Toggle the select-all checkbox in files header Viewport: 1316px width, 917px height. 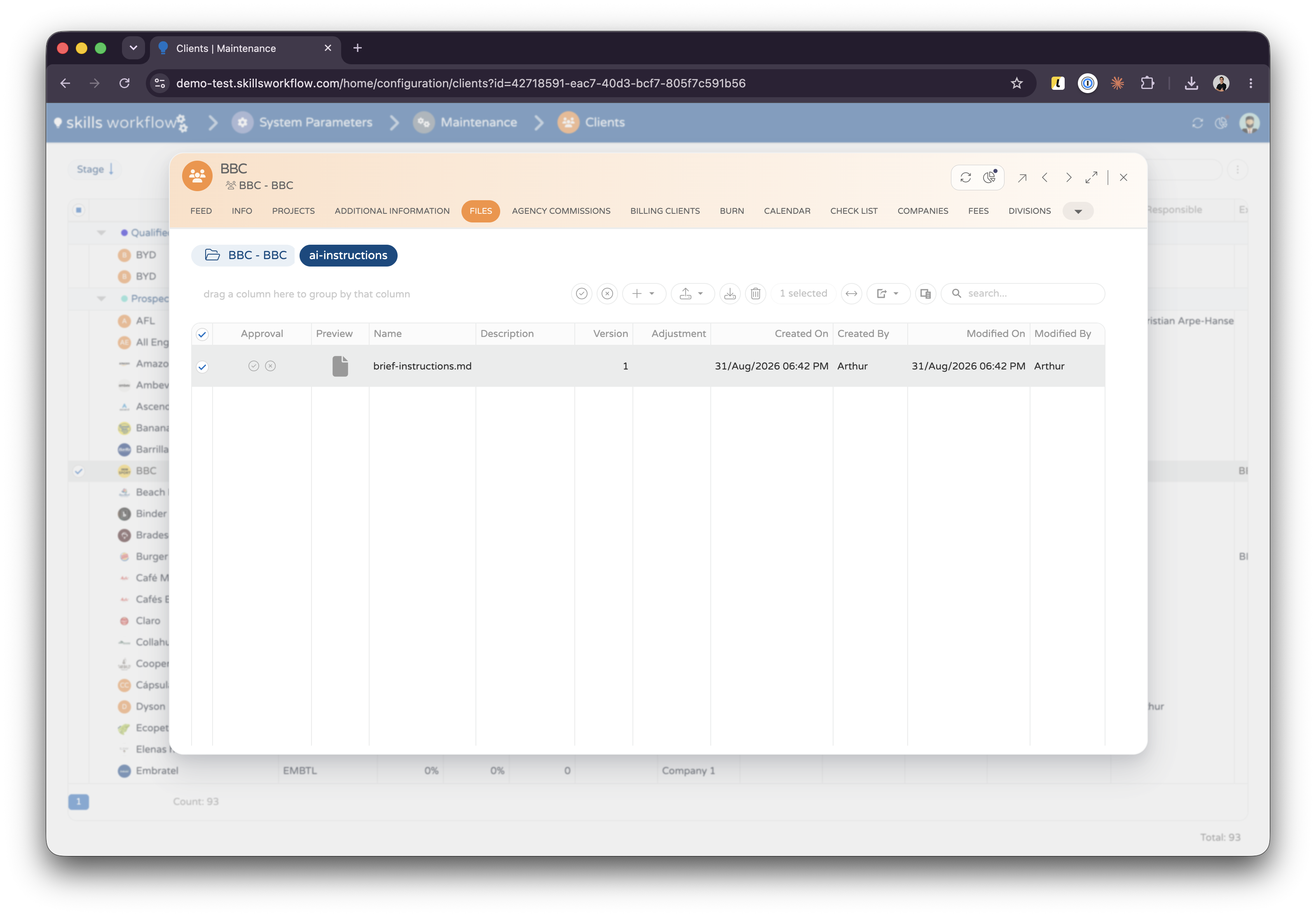click(x=202, y=334)
